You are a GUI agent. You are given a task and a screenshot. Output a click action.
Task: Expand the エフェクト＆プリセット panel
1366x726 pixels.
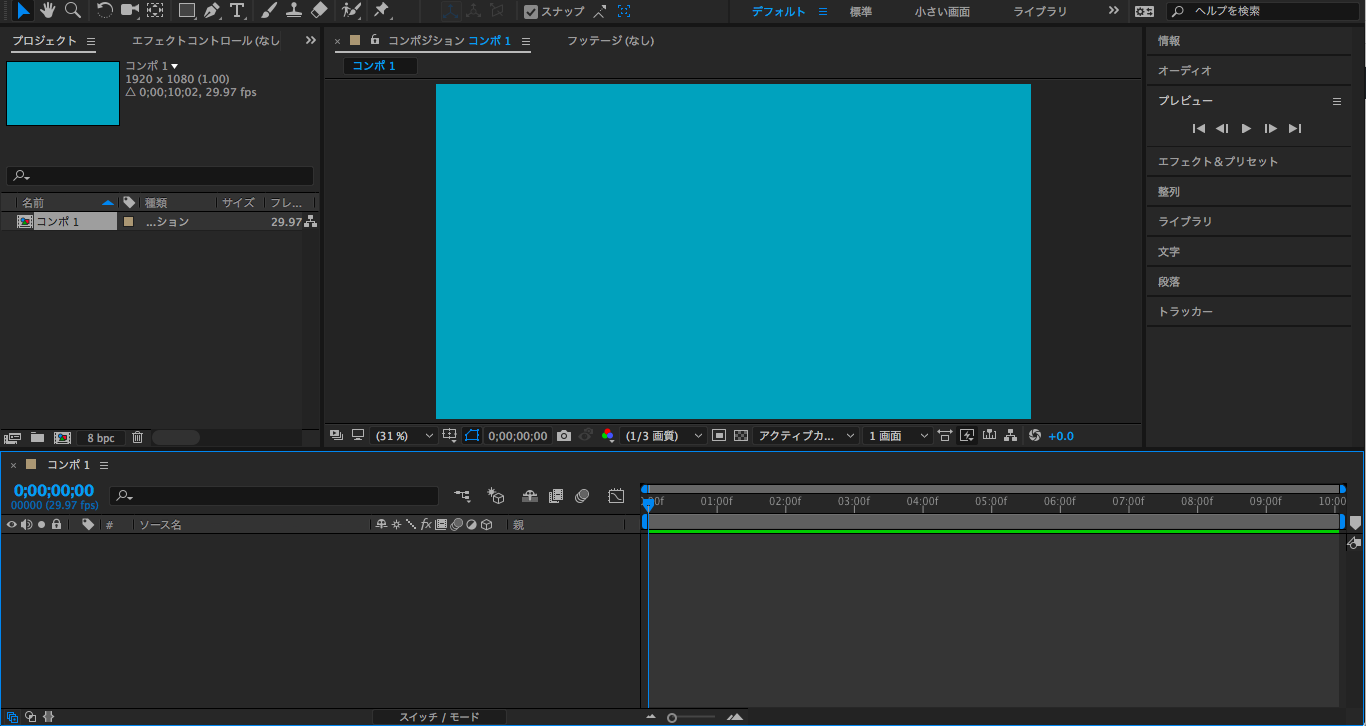(1217, 161)
